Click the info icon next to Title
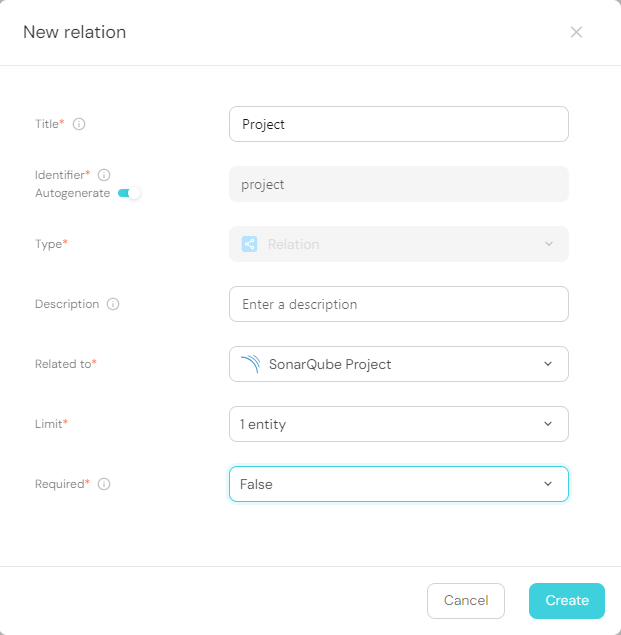This screenshot has width=621, height=635. click(79, 124)
